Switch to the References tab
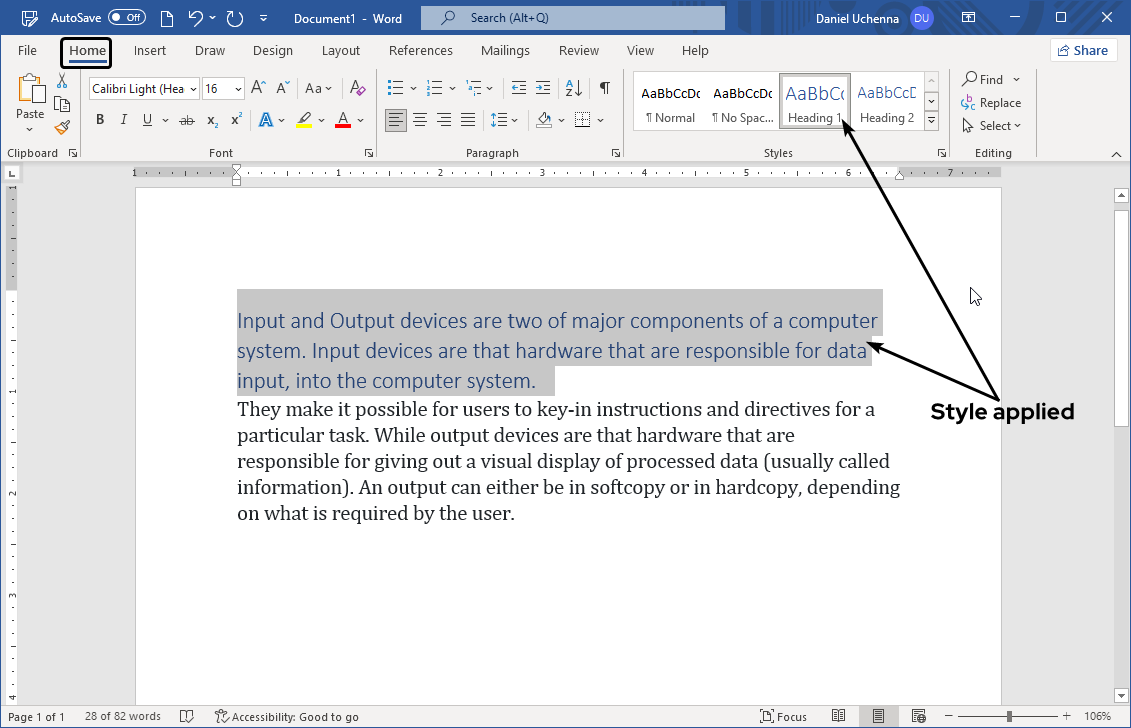The height and width of the screenshot is (728, 1131). point(420,51)
